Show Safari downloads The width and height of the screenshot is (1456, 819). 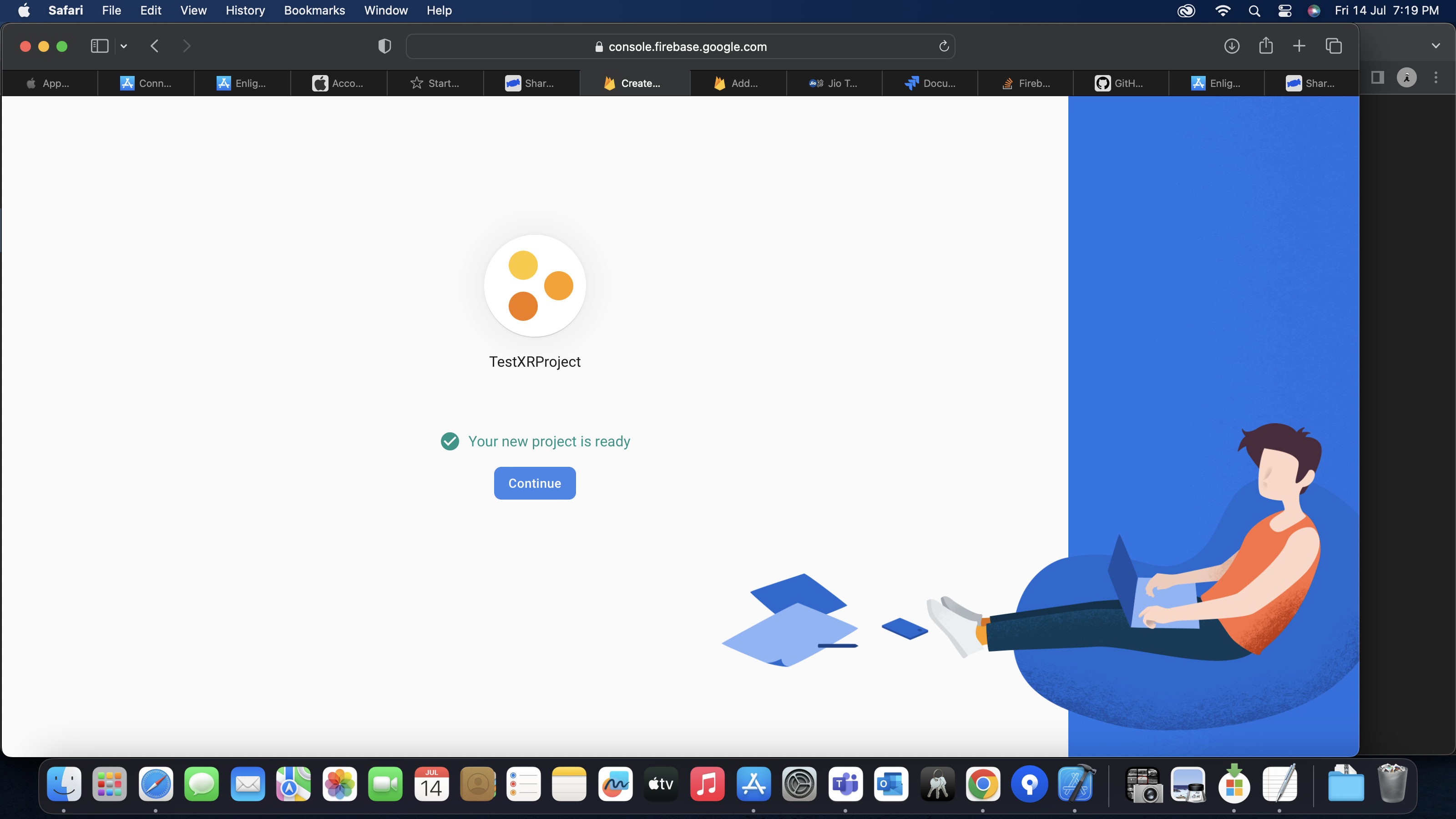(1232, 46)
